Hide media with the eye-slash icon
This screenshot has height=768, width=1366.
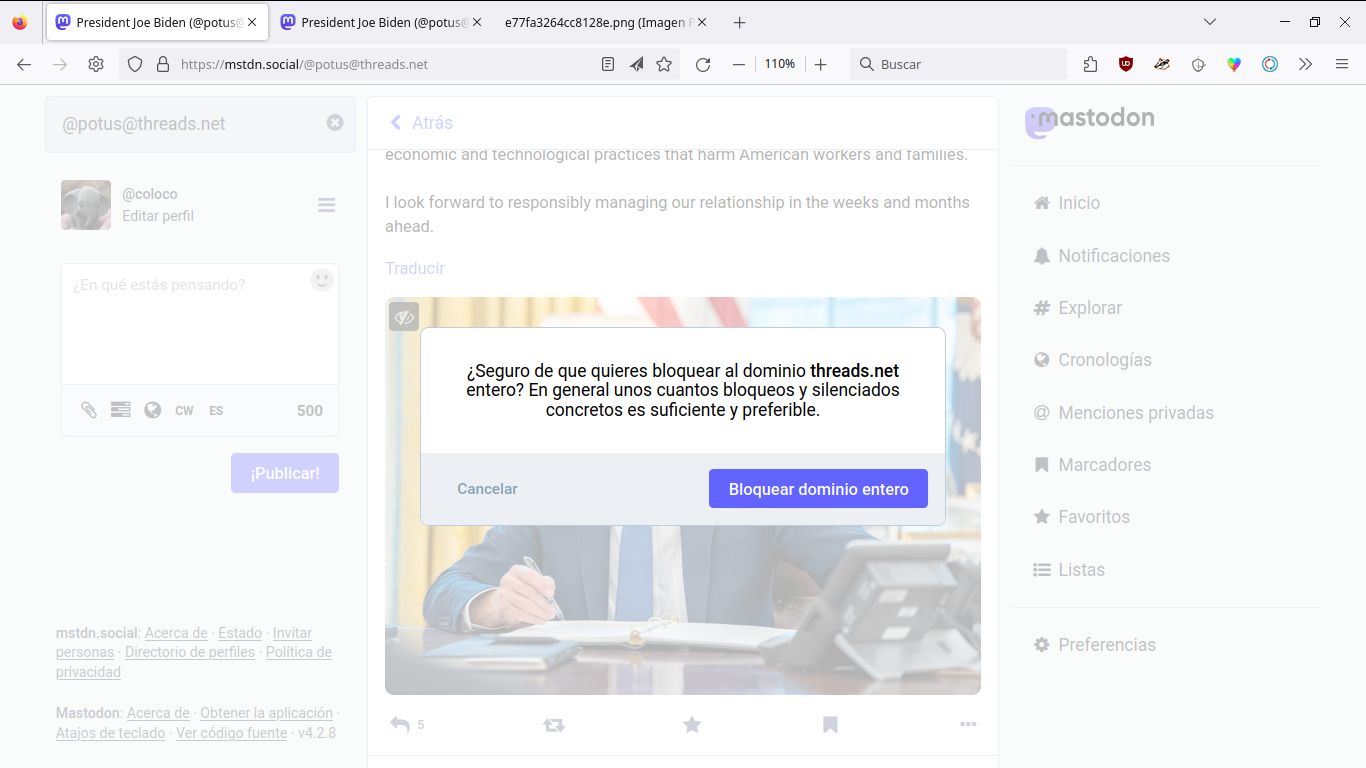click(404, 317)
